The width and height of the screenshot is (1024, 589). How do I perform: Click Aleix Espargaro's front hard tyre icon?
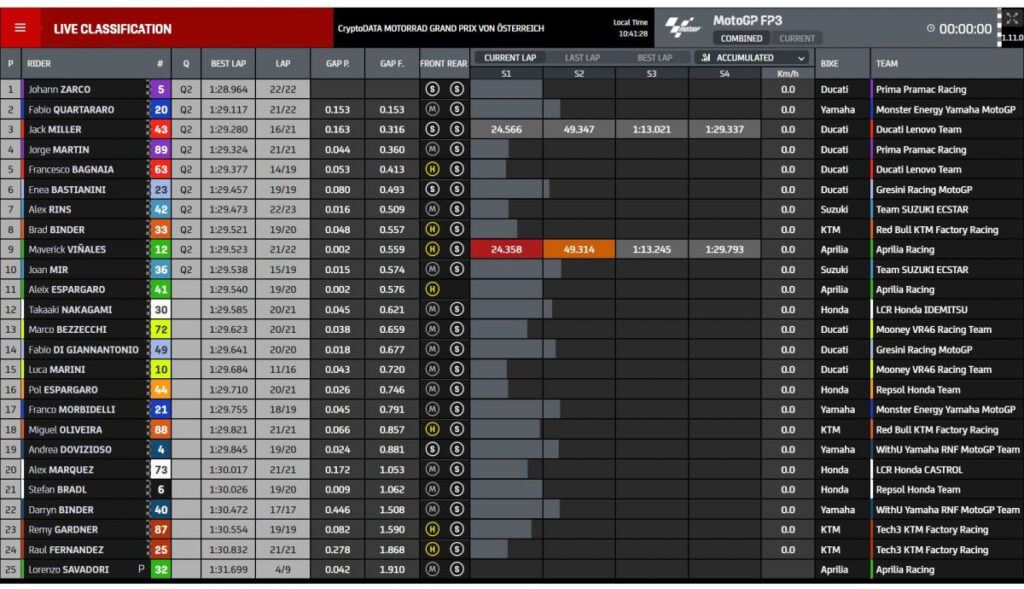click(x=432, y=289)
